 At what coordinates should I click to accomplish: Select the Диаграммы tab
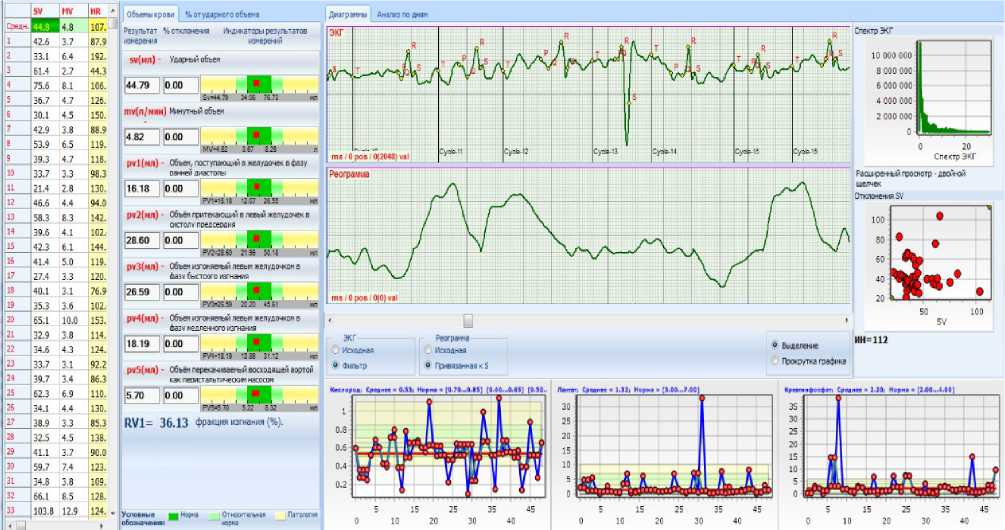[347, 14]
